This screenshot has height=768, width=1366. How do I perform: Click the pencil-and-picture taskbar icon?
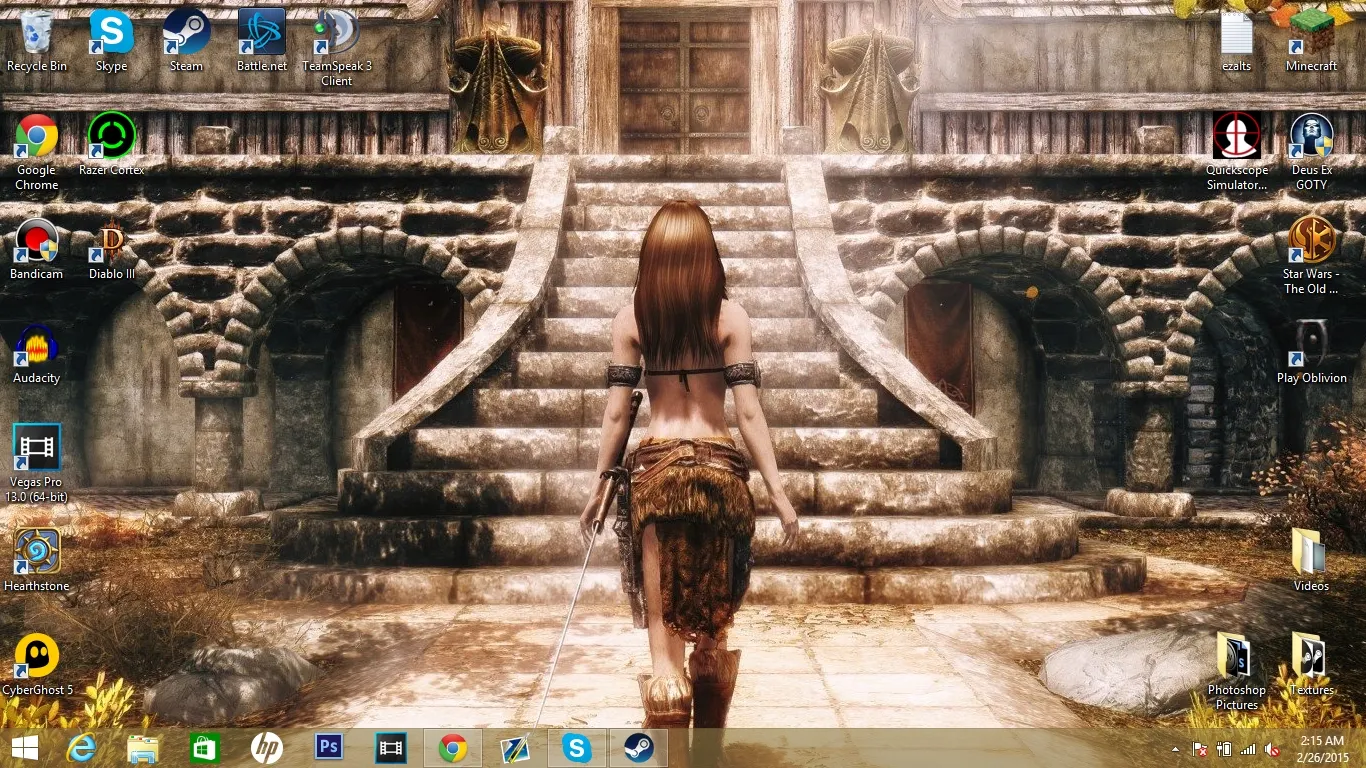tap(515, 748)
